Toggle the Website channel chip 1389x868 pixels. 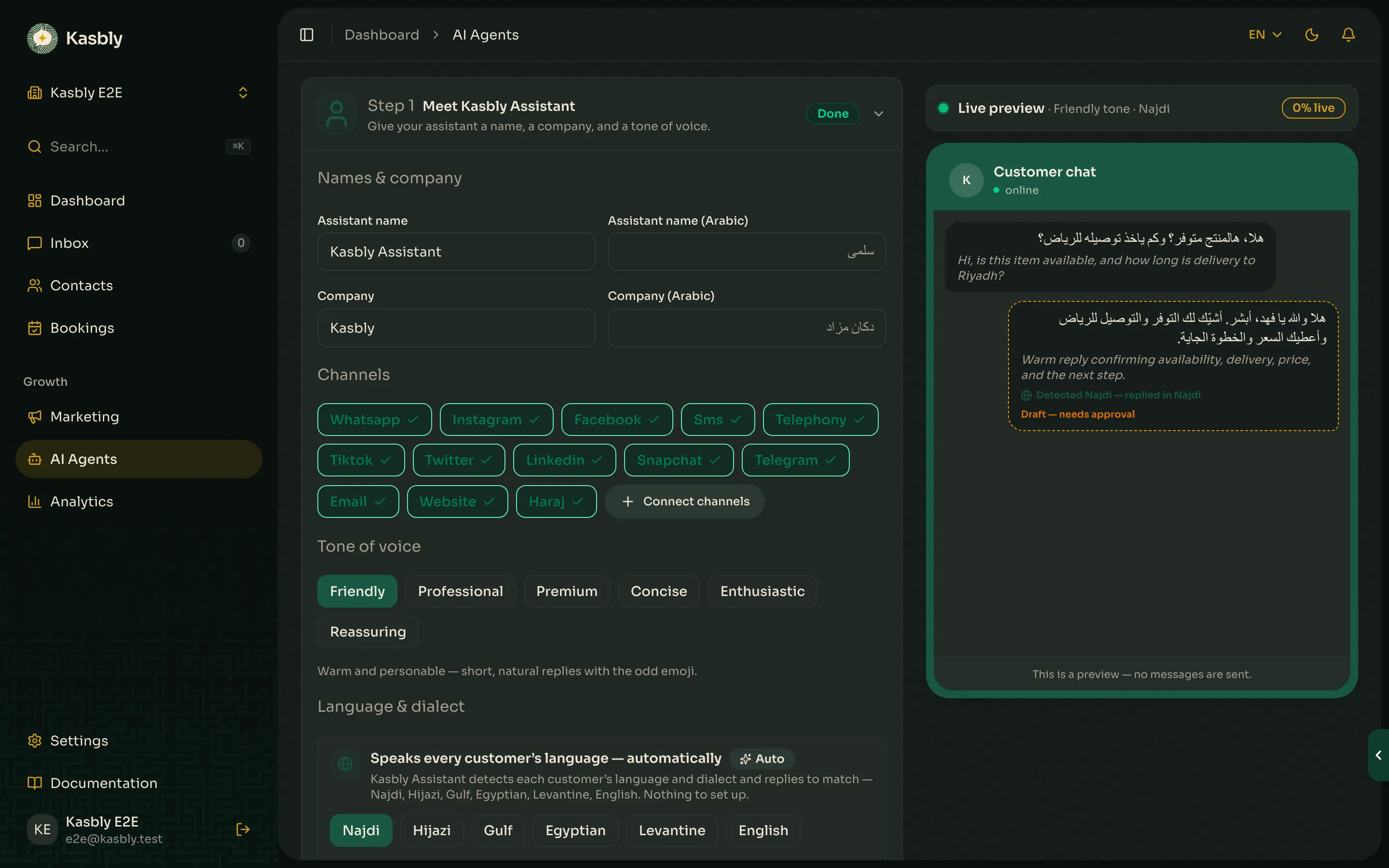coord(457,501)
